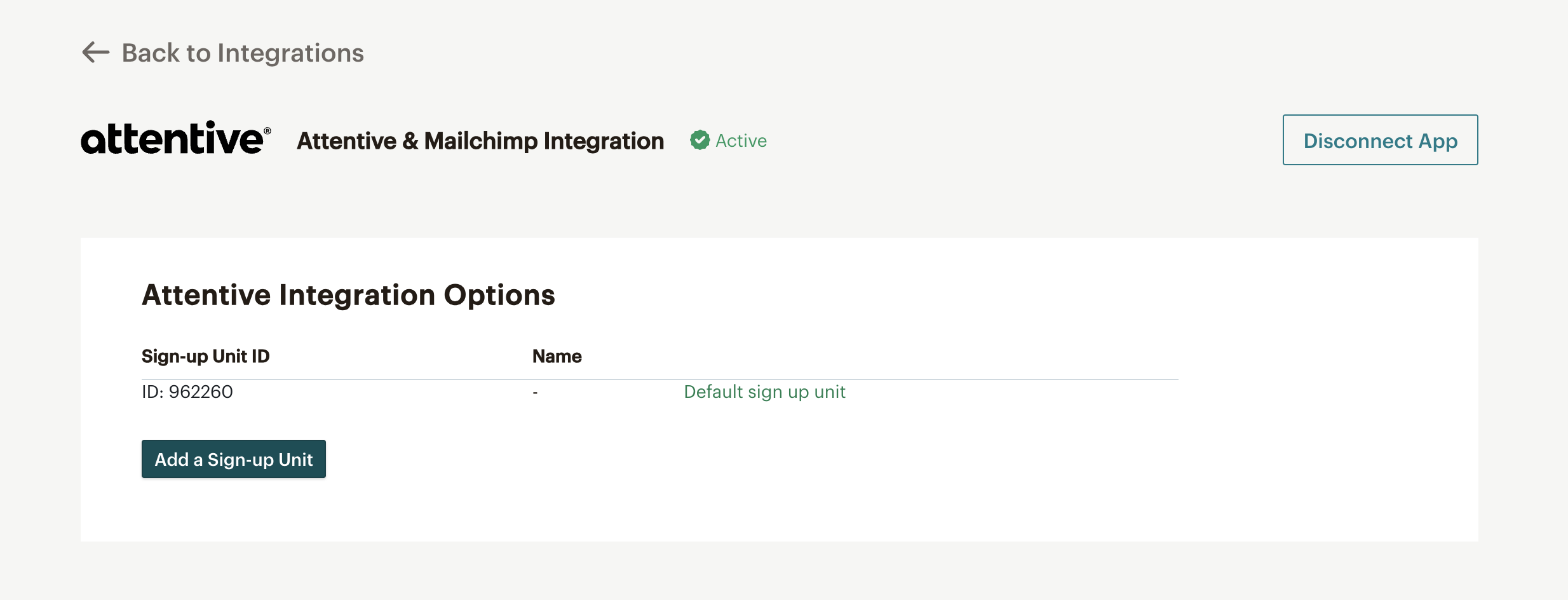
Task: Click the number 962260 in the table
Action: 201,392
